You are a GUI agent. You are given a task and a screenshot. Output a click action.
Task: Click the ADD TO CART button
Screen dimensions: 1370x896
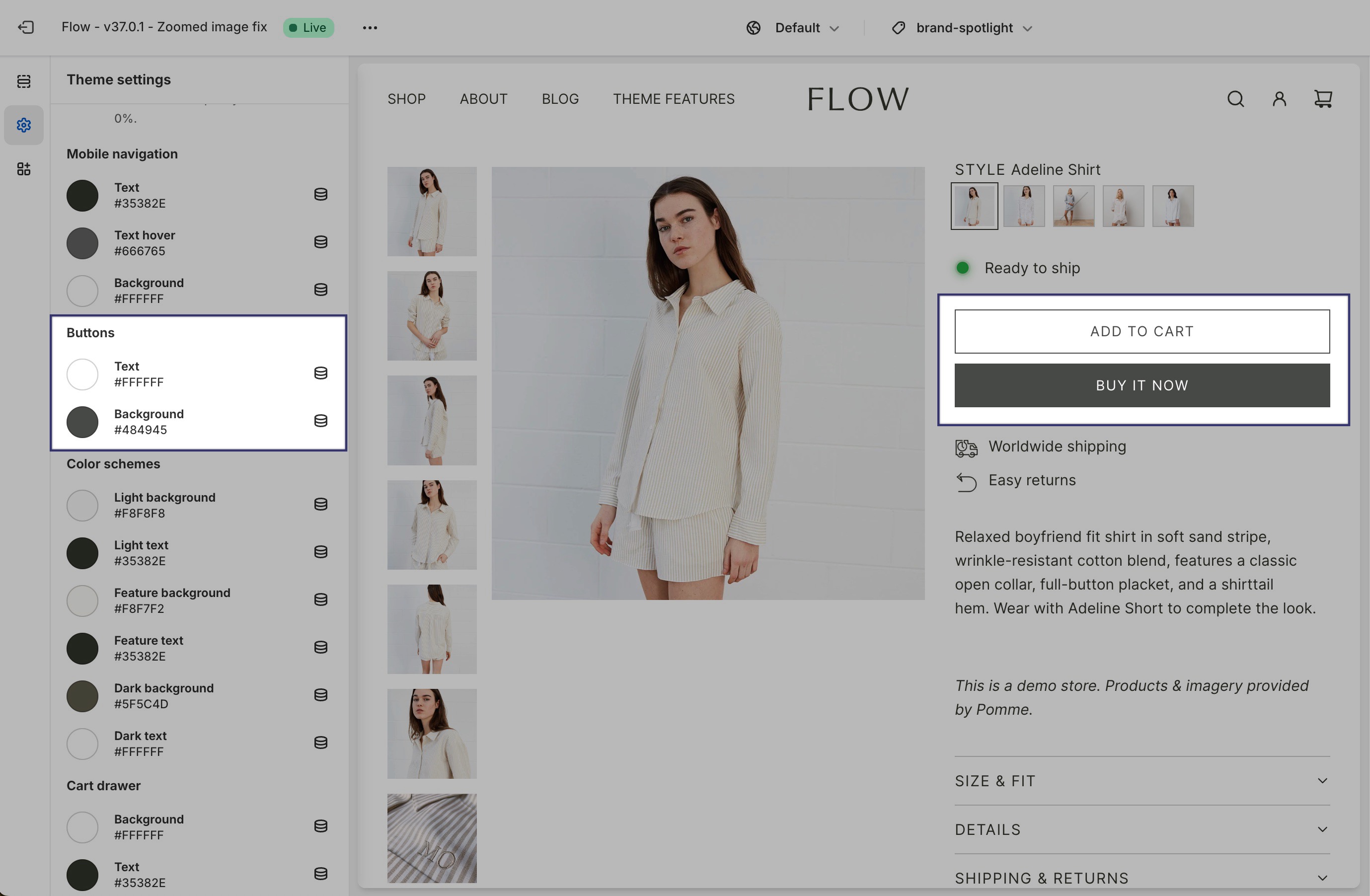click(x=1142, y=331)
